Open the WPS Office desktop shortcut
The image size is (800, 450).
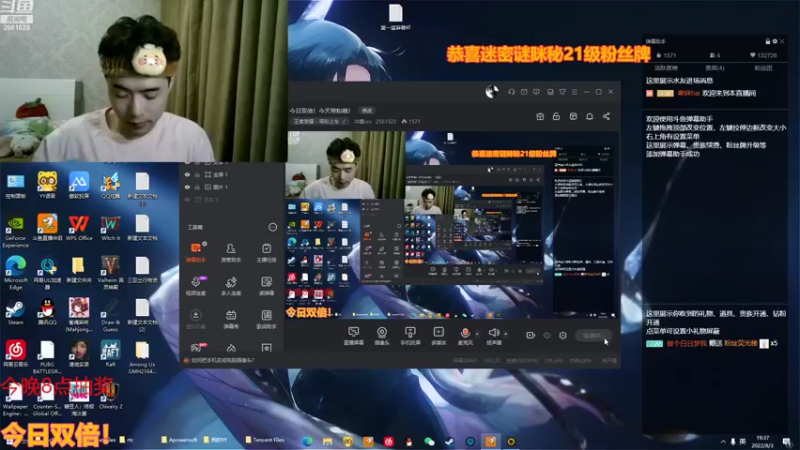[x=79, y=228]
